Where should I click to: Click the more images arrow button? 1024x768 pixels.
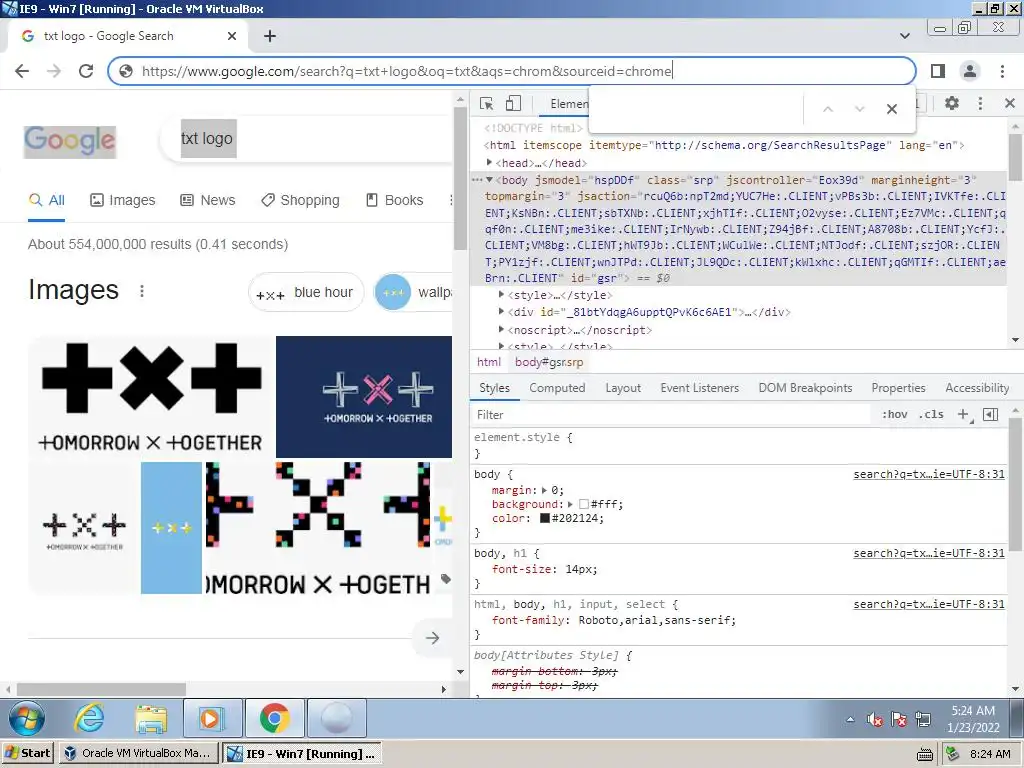coord(432,638)
